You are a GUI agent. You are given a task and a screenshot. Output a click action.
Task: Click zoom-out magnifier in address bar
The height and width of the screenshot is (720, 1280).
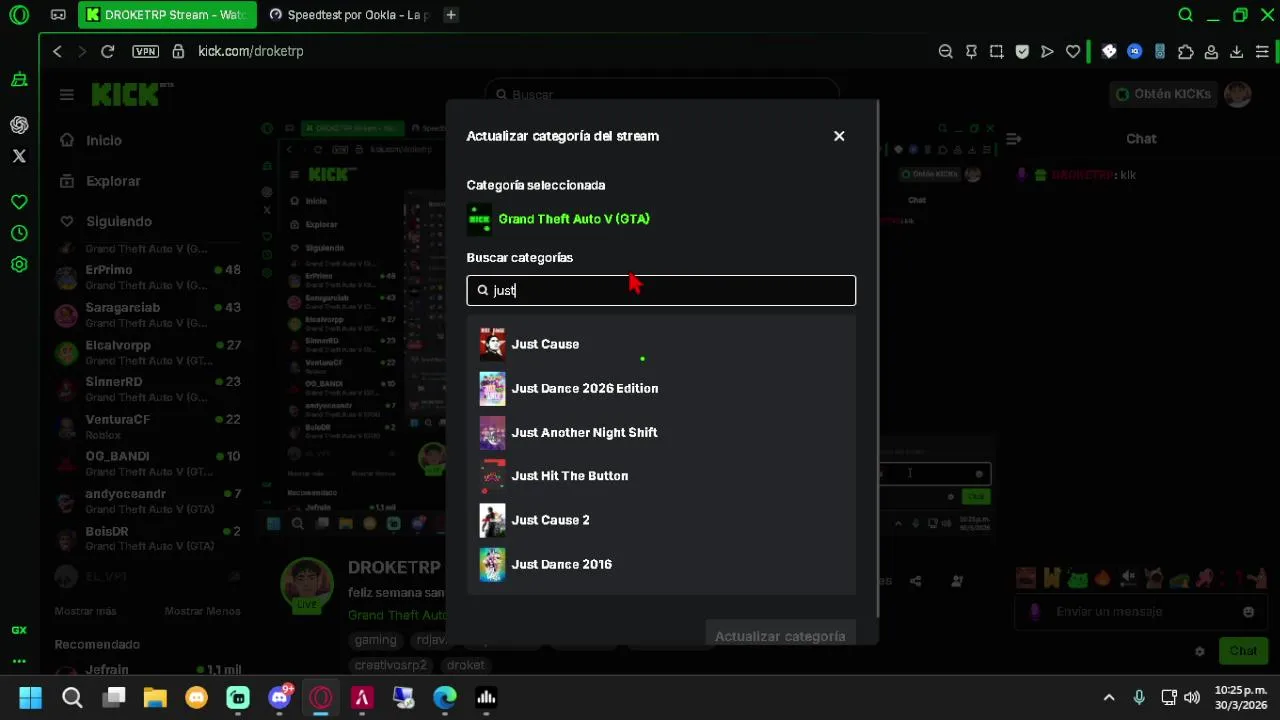945,52
